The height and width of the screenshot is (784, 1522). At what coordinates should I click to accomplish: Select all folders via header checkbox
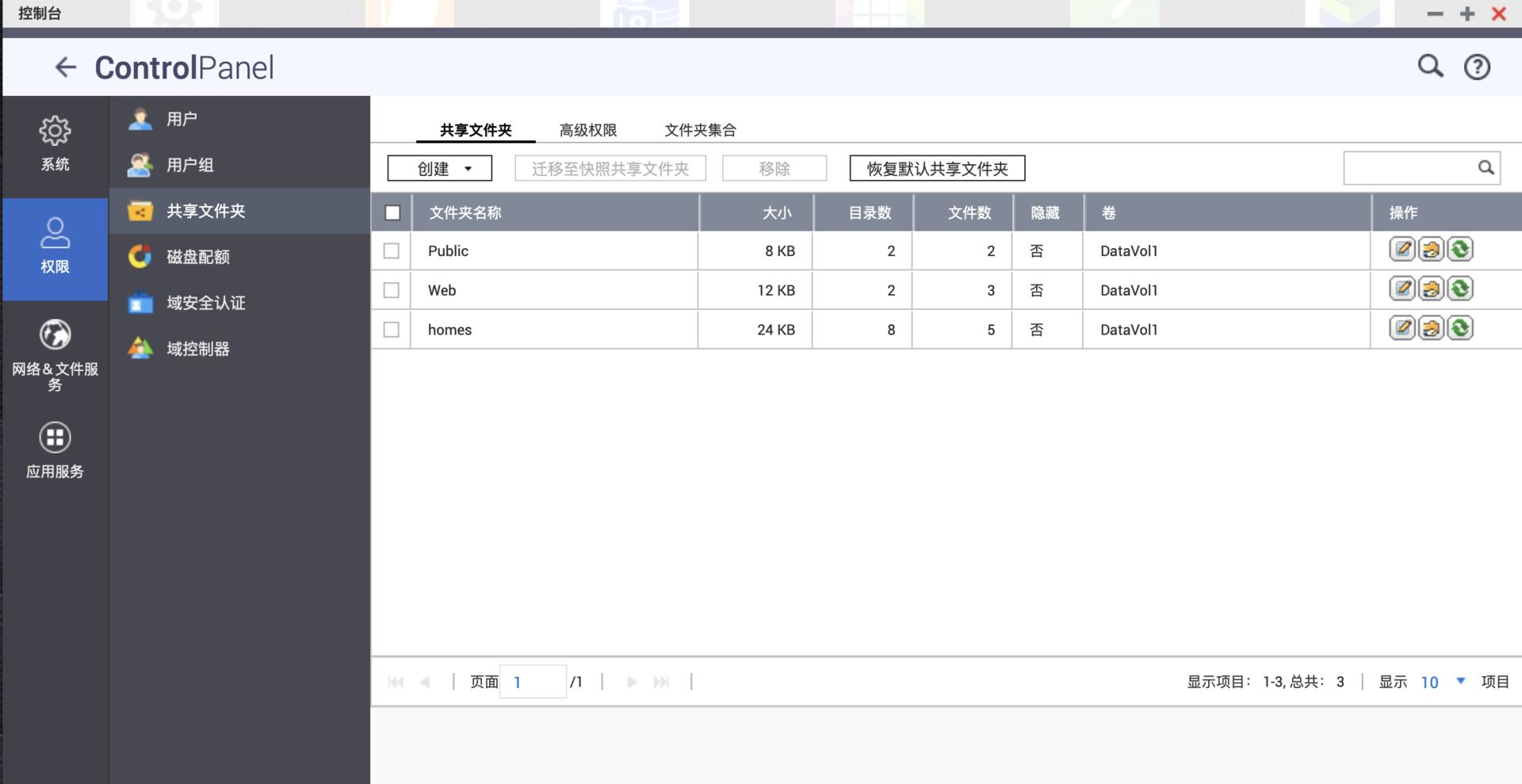[391, 212]
